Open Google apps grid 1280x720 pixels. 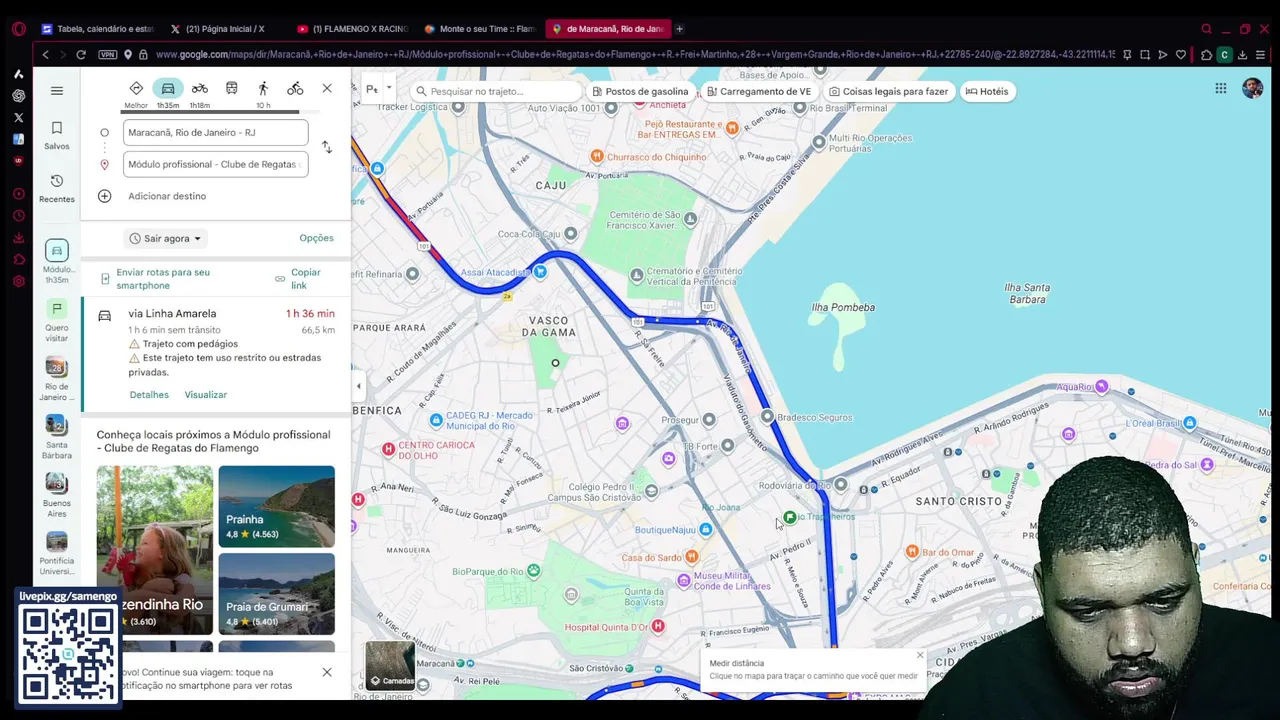pyautogui.click(x=1221, y=89)
